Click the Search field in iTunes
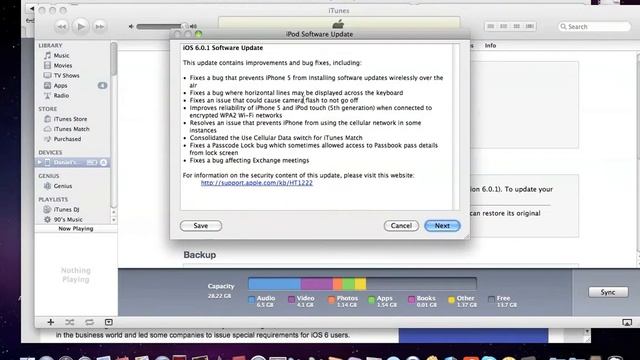Image resolution: width=640 pixels, height=360 pixels. pyautogui.click(x=594, y=27)
